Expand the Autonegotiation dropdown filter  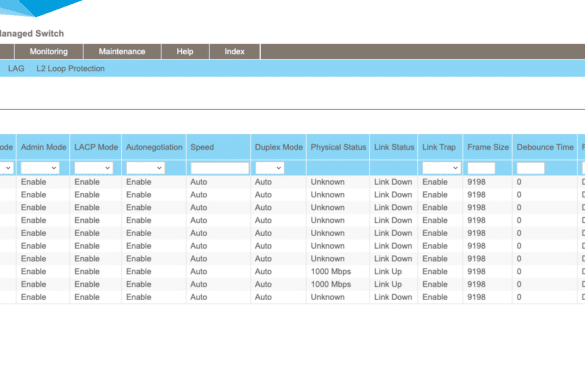pos(146,168)
